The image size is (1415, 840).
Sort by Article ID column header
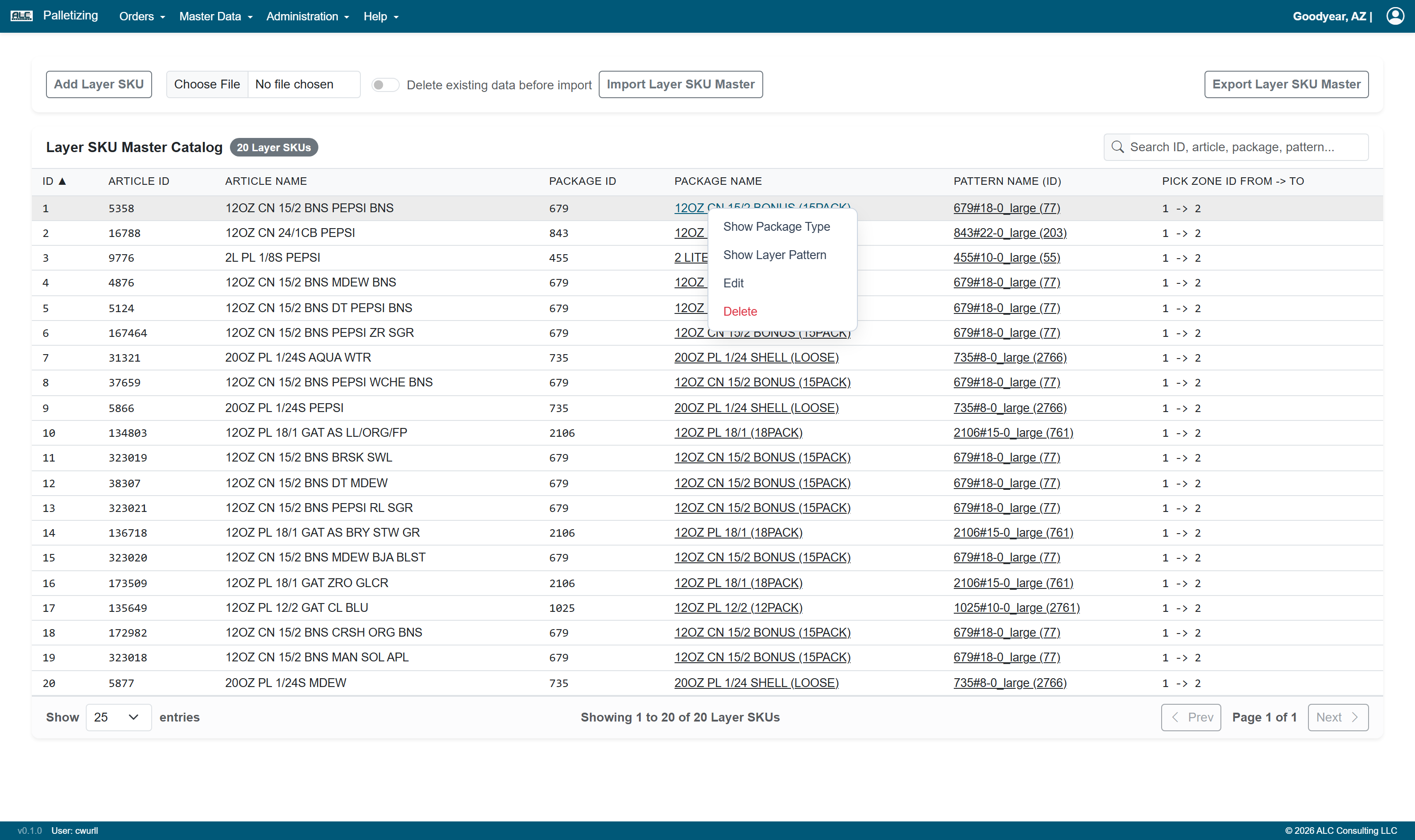tap(139, 181)
